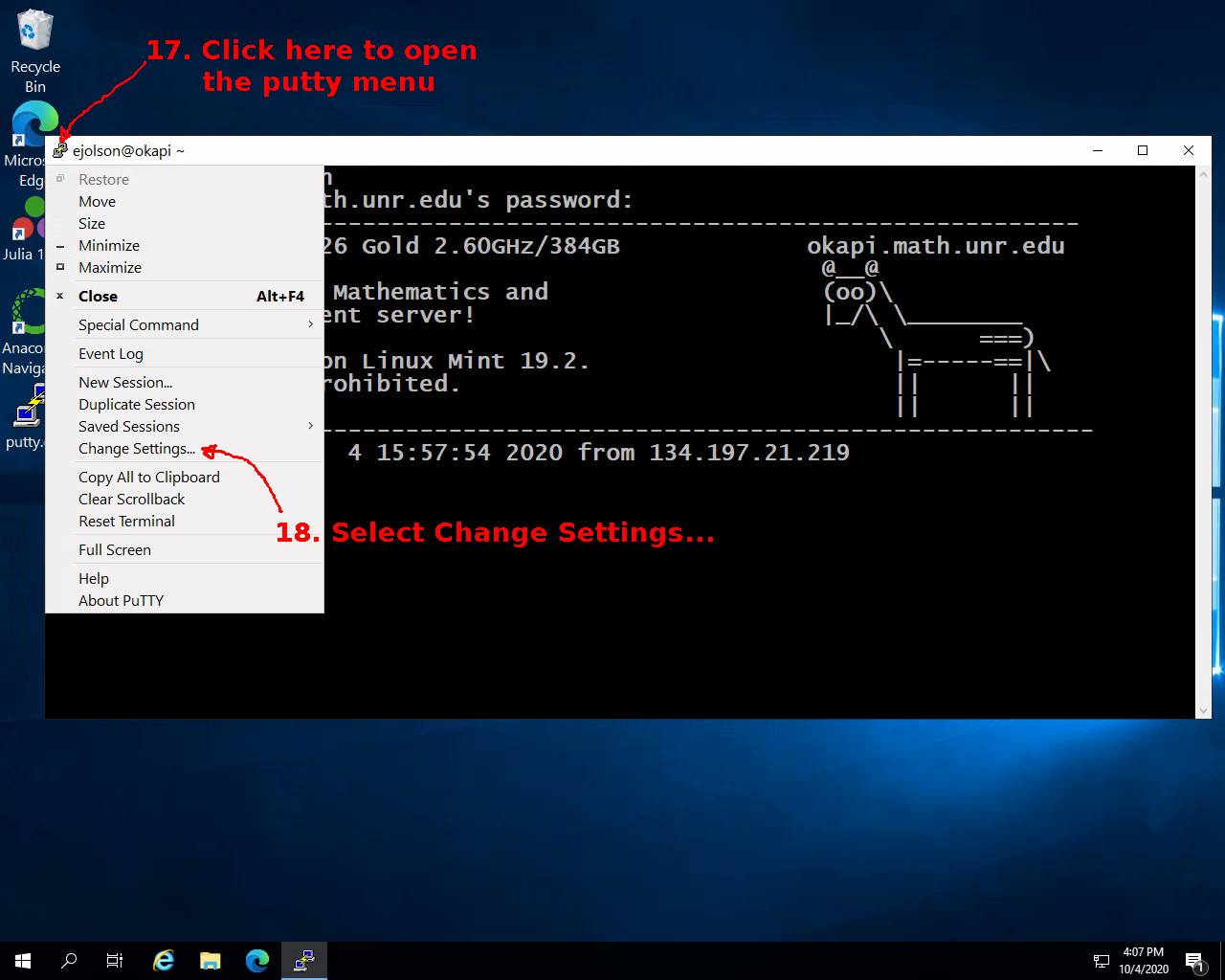Choose Reset Terminal
This screenshot has width=1225, height=980.
pyautogui.click(x=185, y=522)
